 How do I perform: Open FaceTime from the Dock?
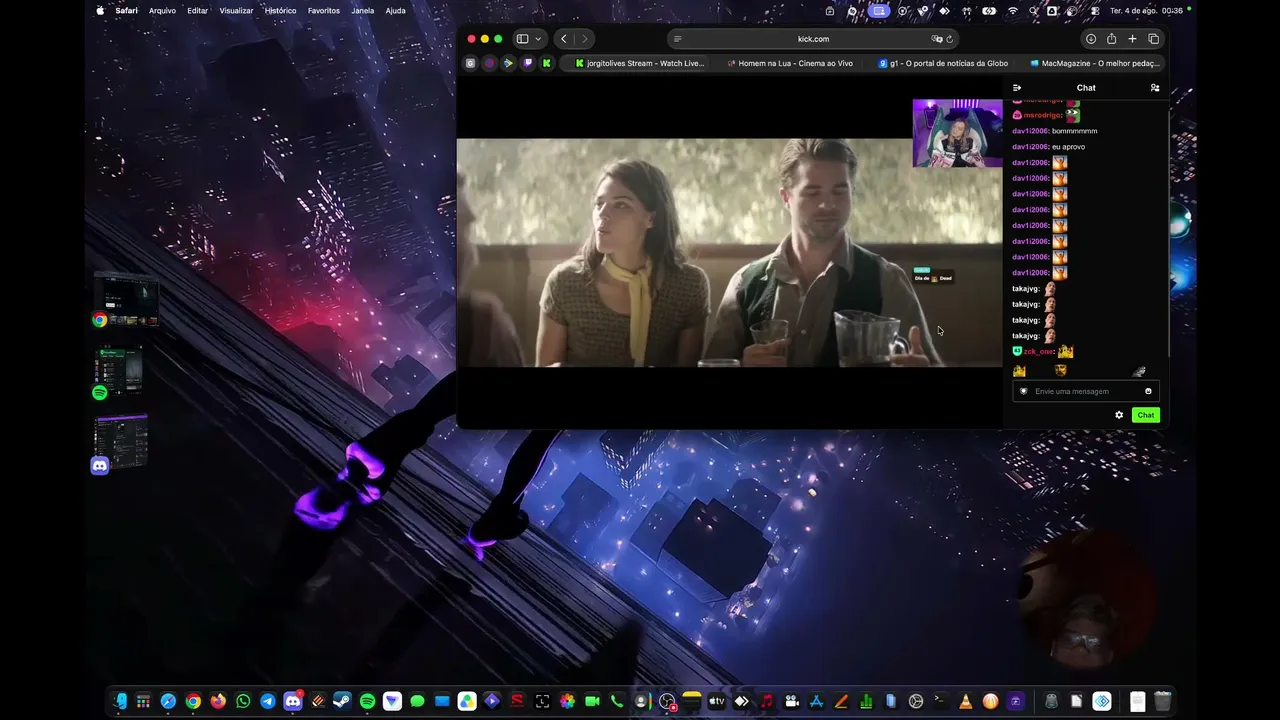coord(592,702)
